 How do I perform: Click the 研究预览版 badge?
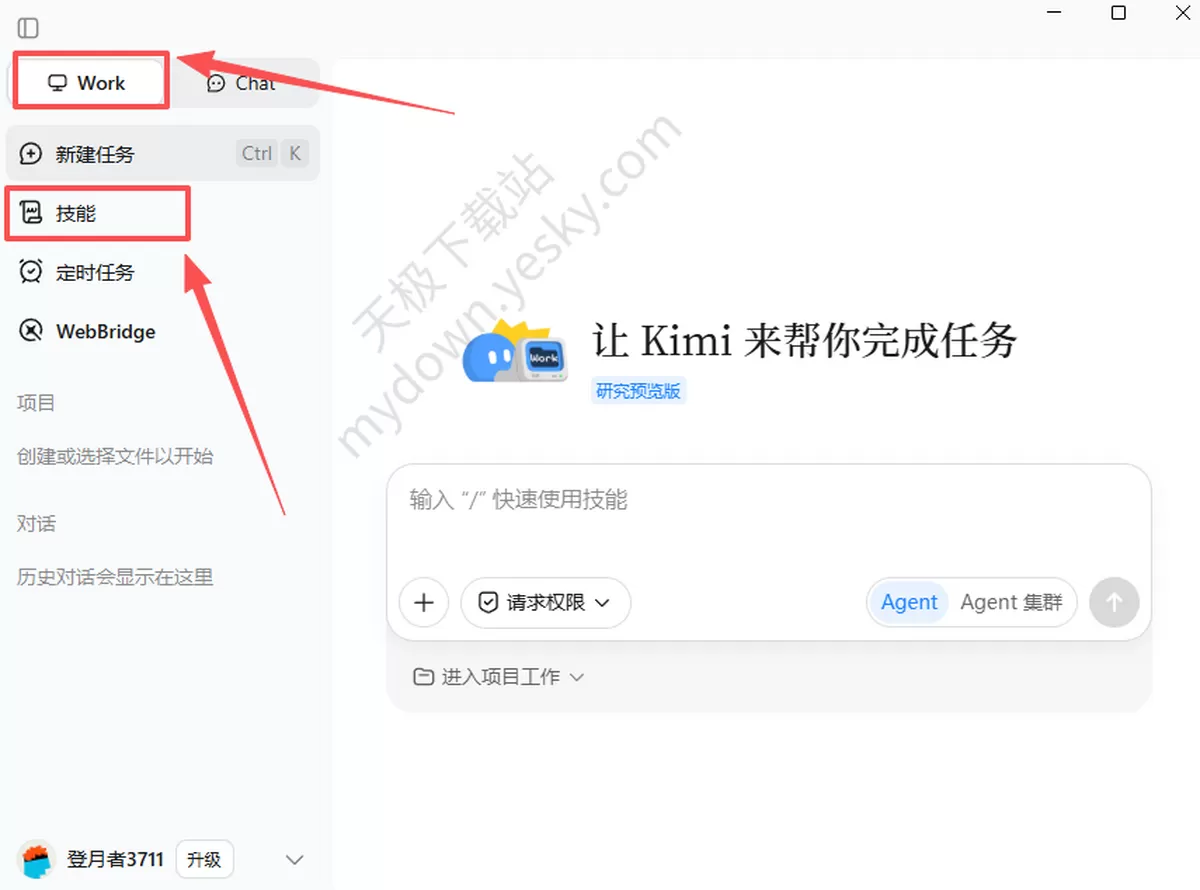[x=638, y=391]
